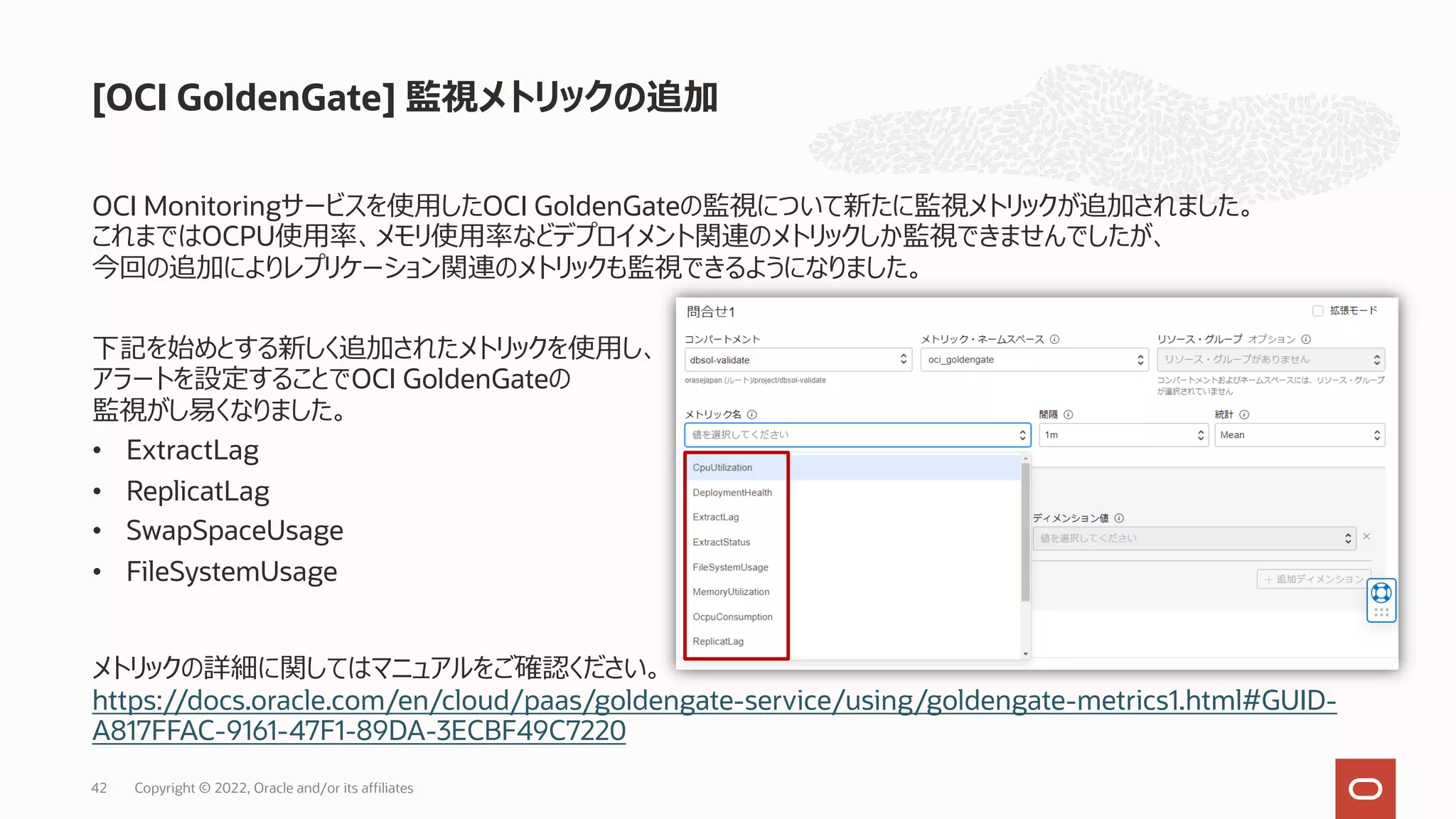Click the metric list scrollbar thumb
1456x819 pixels.
click(x=1025, y=532)
